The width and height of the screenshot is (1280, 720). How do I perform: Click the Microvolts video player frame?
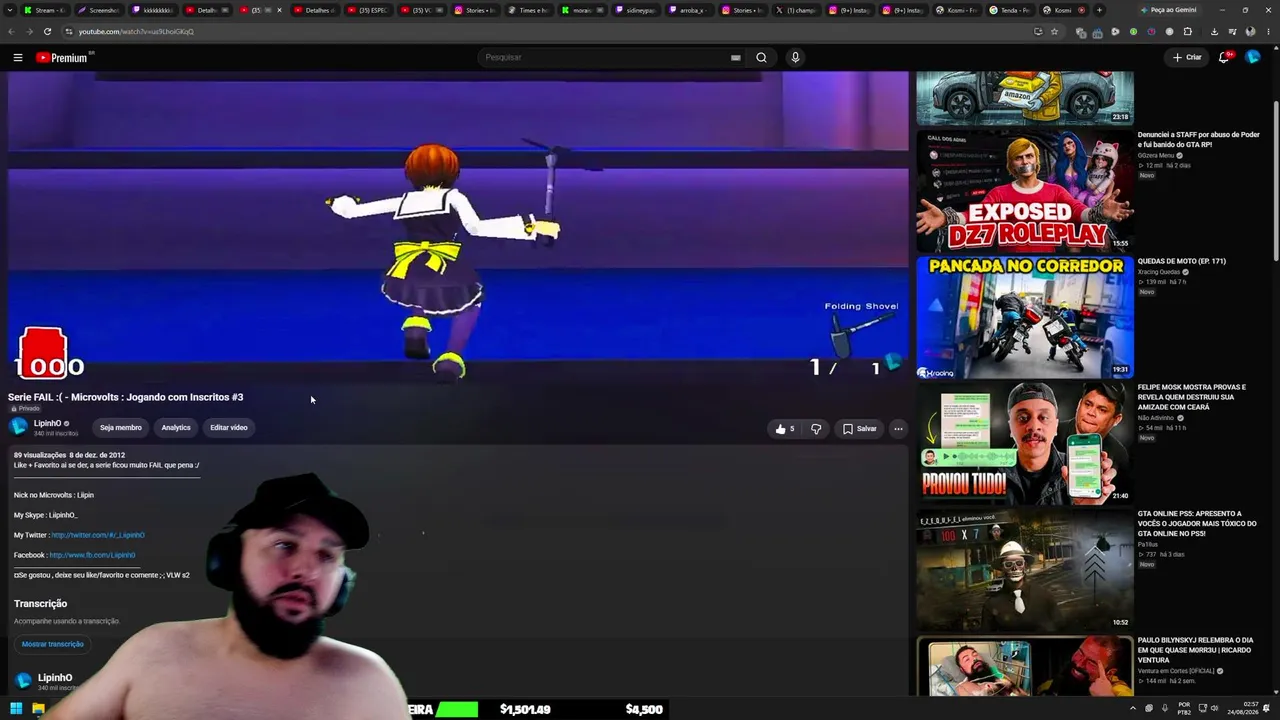click(x=458, y=227)
